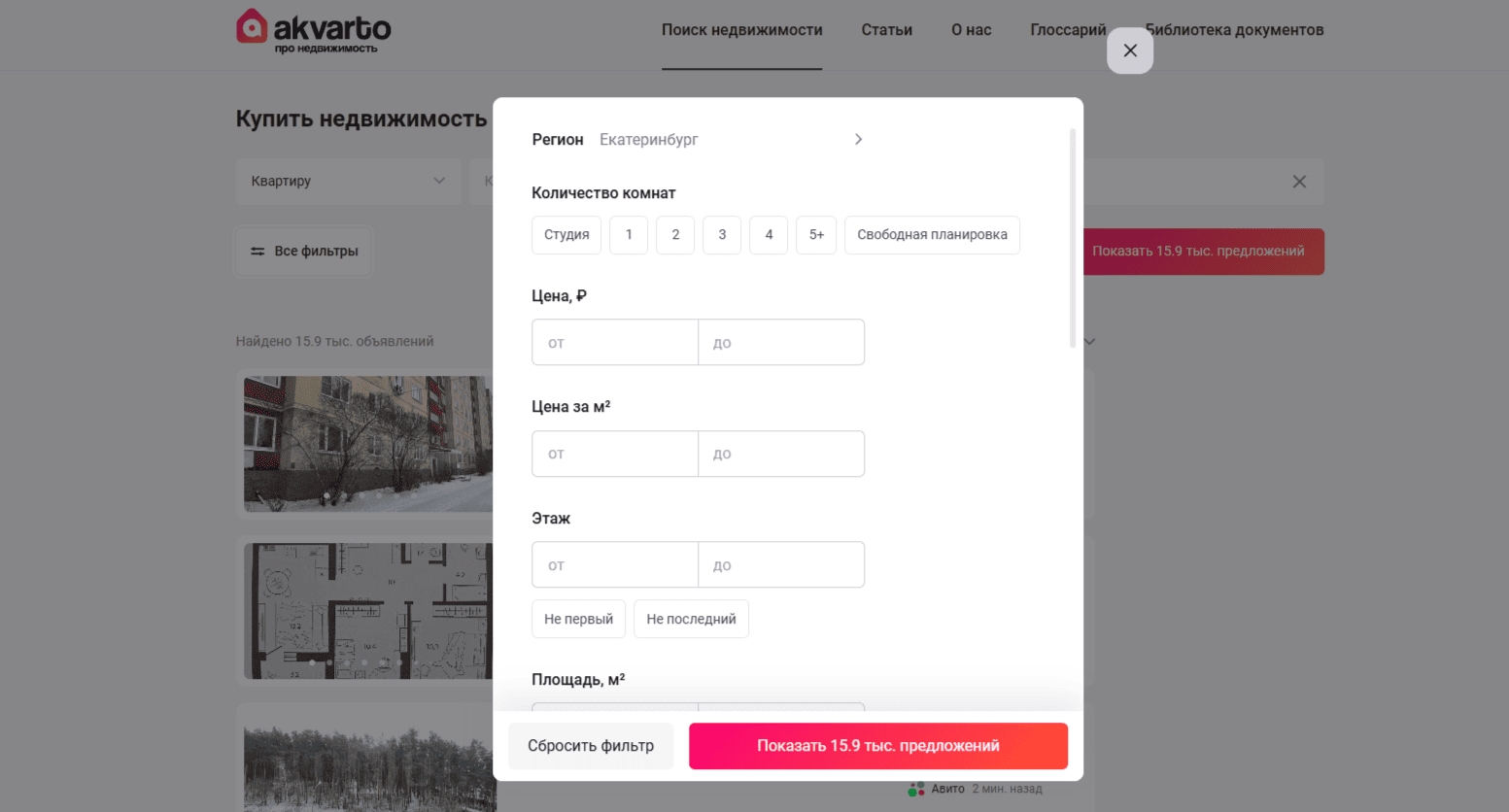Click the 2 мин. назад timestamp
Image resolution: width=1509 pixels, height=812 pixels.
[1007, 789]
